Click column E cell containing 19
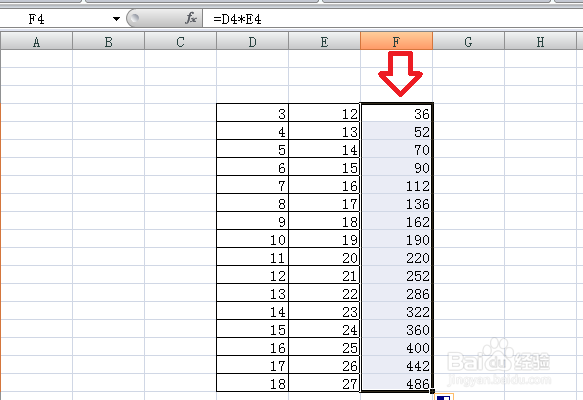583x400 pixels. (x=324, y=239)
